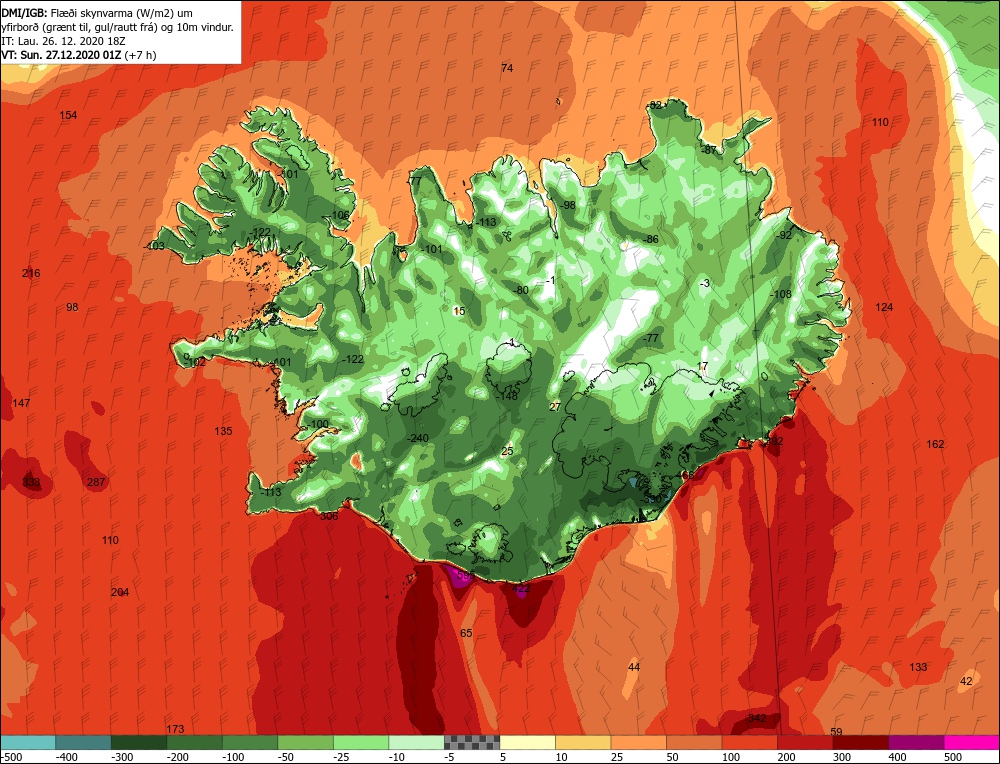Choose the pale mint swatch between -10 and -5
The width and height of the screenshot is (1000, 764).
[x=416, y=742]
